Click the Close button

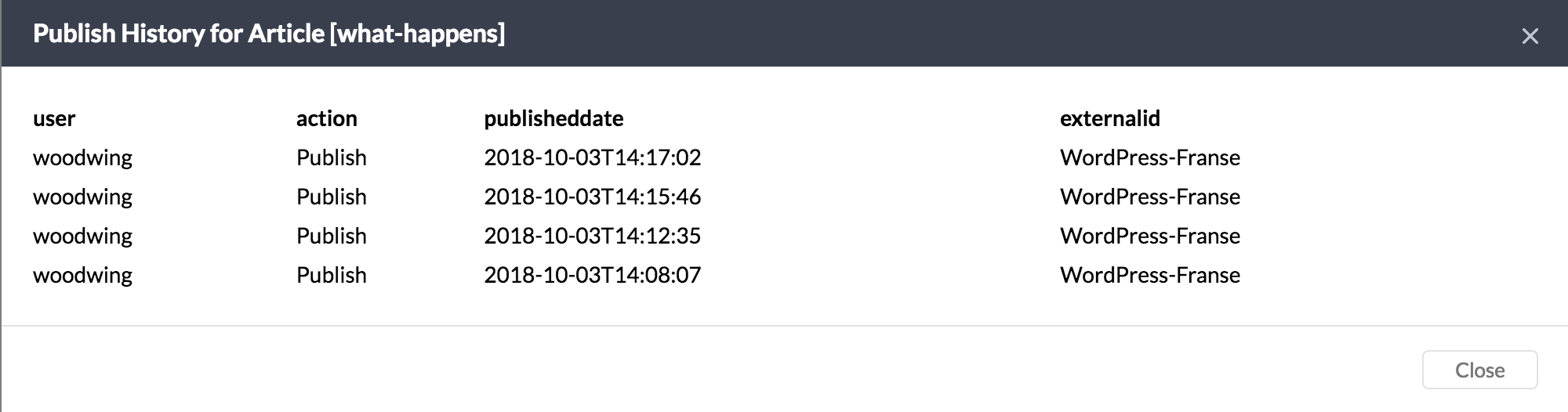(x=1479, y=370)
